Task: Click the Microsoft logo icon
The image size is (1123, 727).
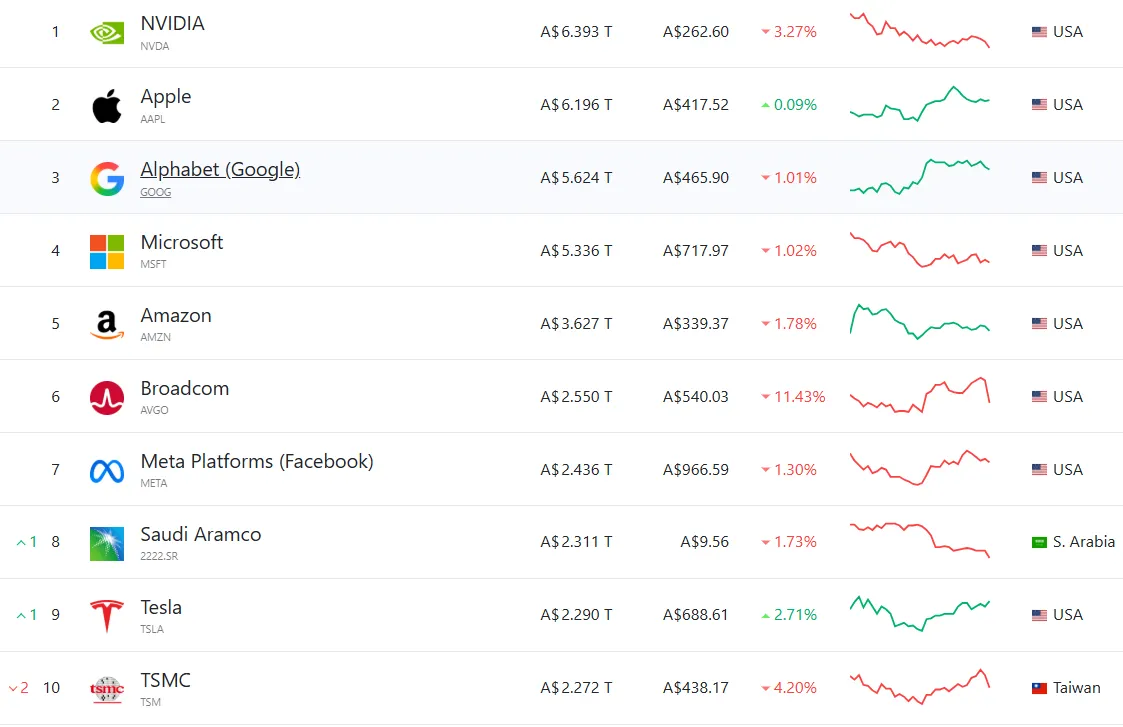Action: coord(107,251)
